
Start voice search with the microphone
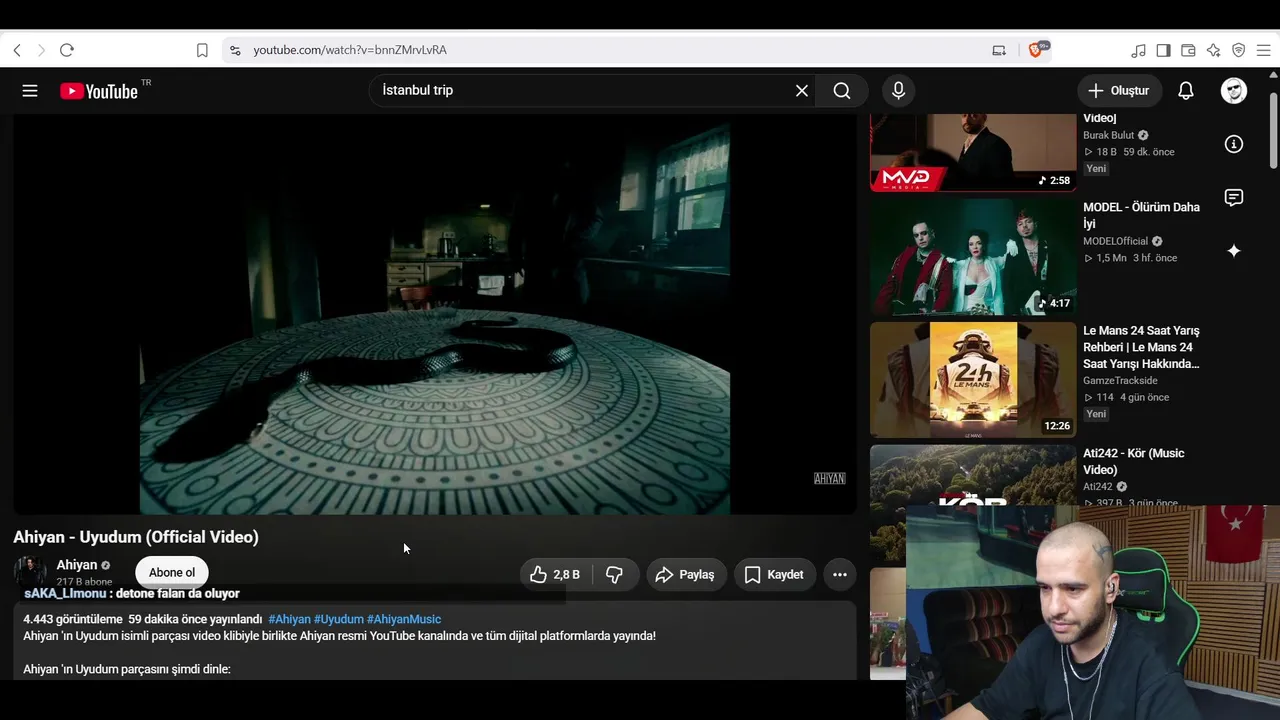click(x=898, y=91)
